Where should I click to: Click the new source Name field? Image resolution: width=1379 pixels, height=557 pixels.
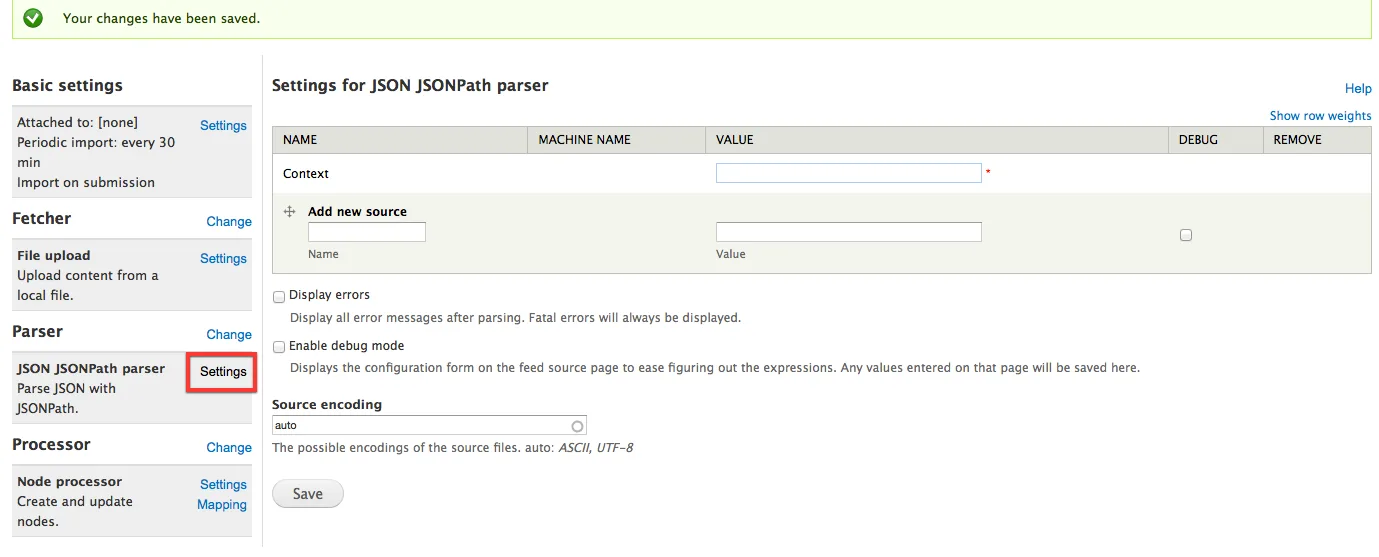tap(366, 232)
